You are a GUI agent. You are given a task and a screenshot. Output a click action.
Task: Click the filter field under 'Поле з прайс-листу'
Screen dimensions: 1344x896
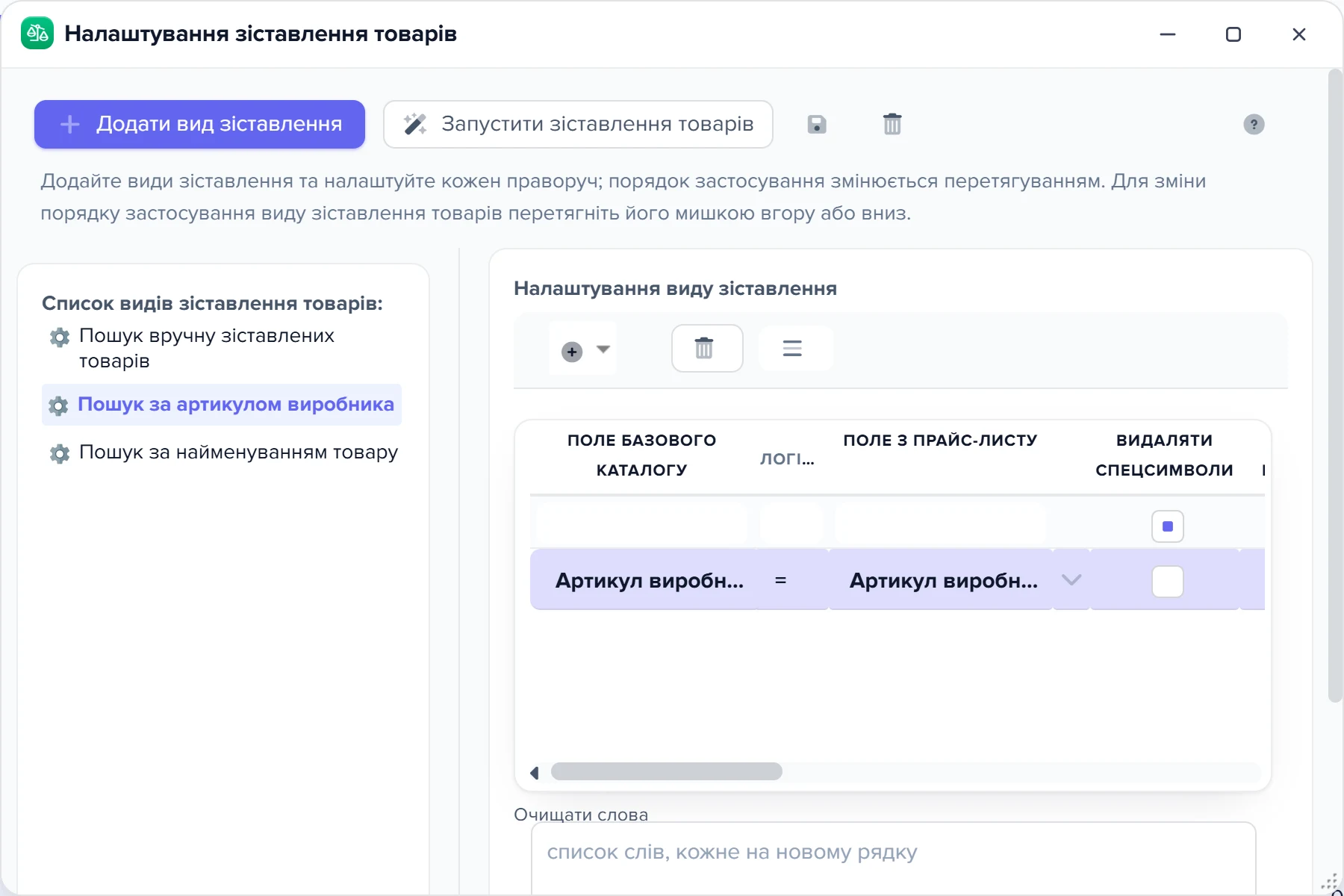point(941,525)
